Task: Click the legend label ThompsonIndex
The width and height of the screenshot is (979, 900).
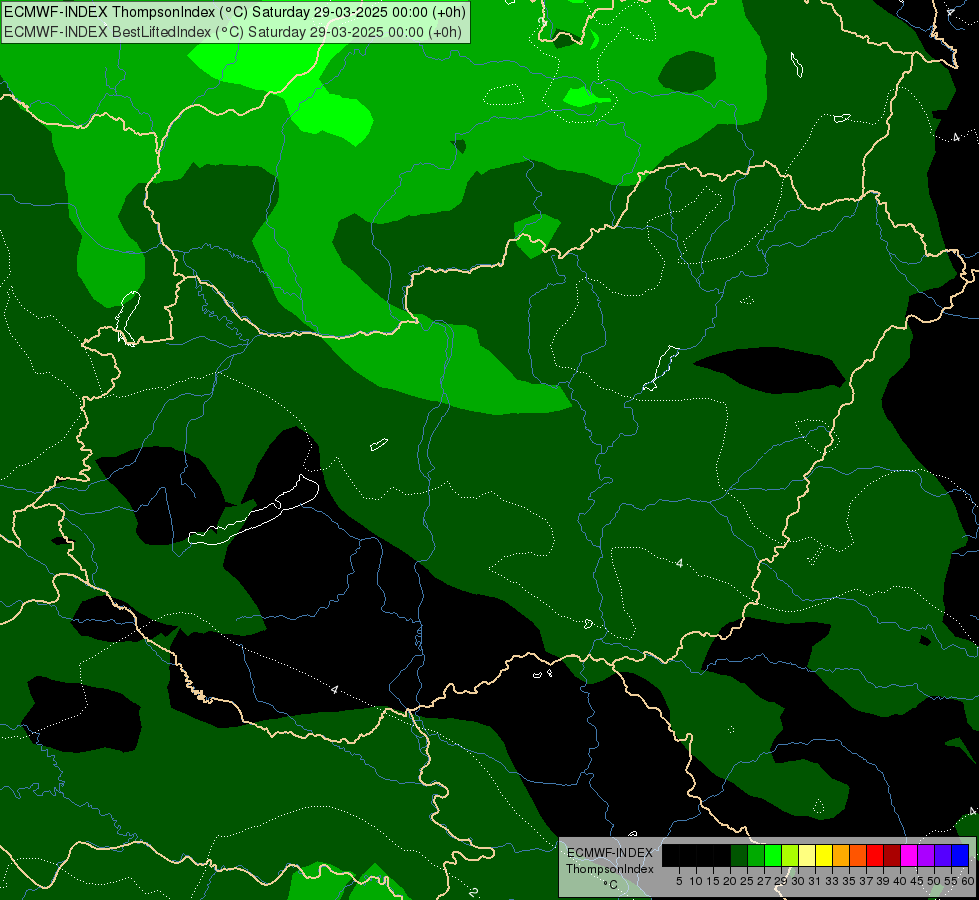Action: [610, 869]
